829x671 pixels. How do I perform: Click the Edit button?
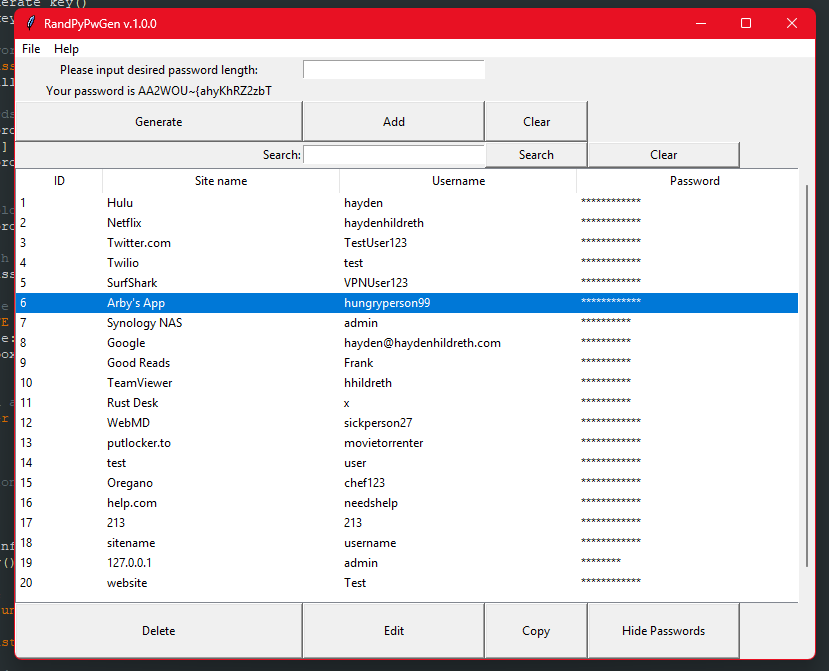pos(394,631)
